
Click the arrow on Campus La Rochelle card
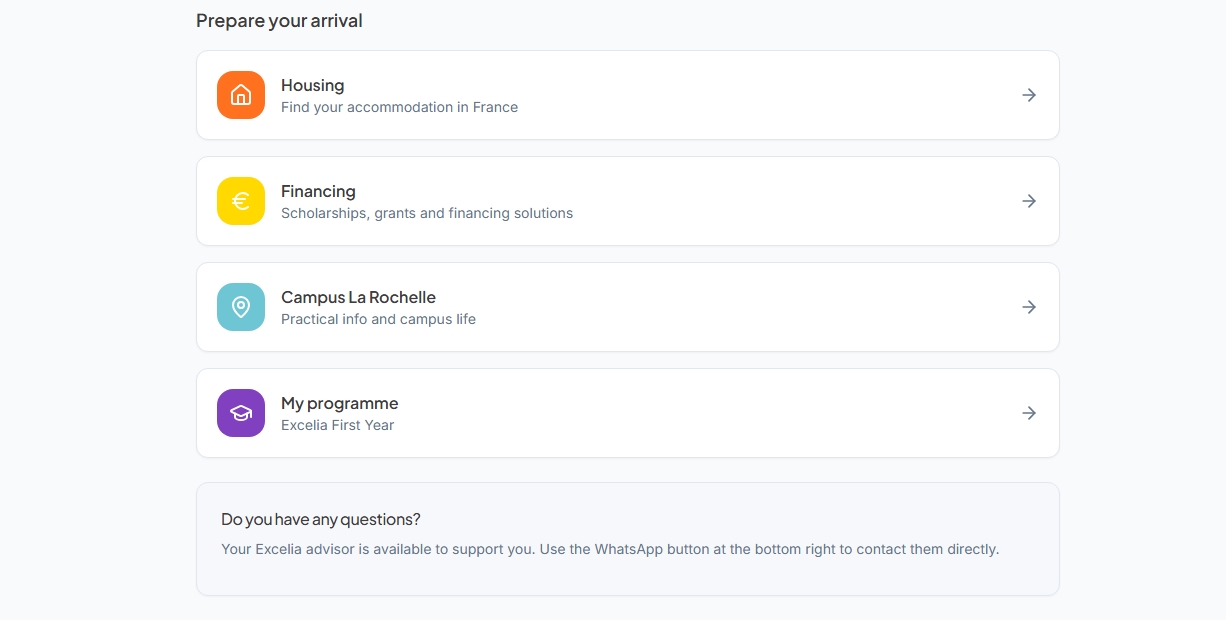click(x=1029, y=307)
